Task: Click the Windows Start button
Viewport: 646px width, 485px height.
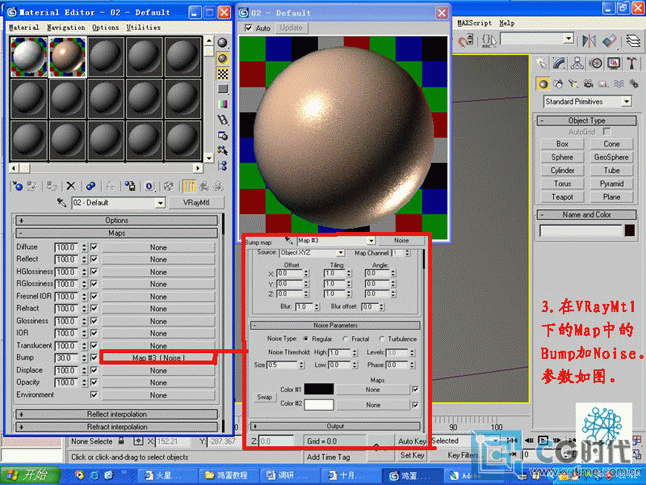Action: tap(30, 475)
